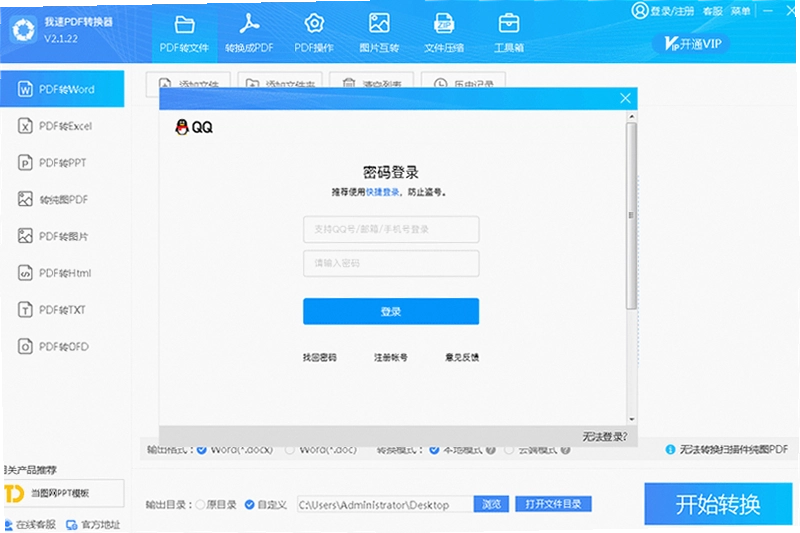
Task: Click the 登录/注册 user icon
Action: coord(639,10)
